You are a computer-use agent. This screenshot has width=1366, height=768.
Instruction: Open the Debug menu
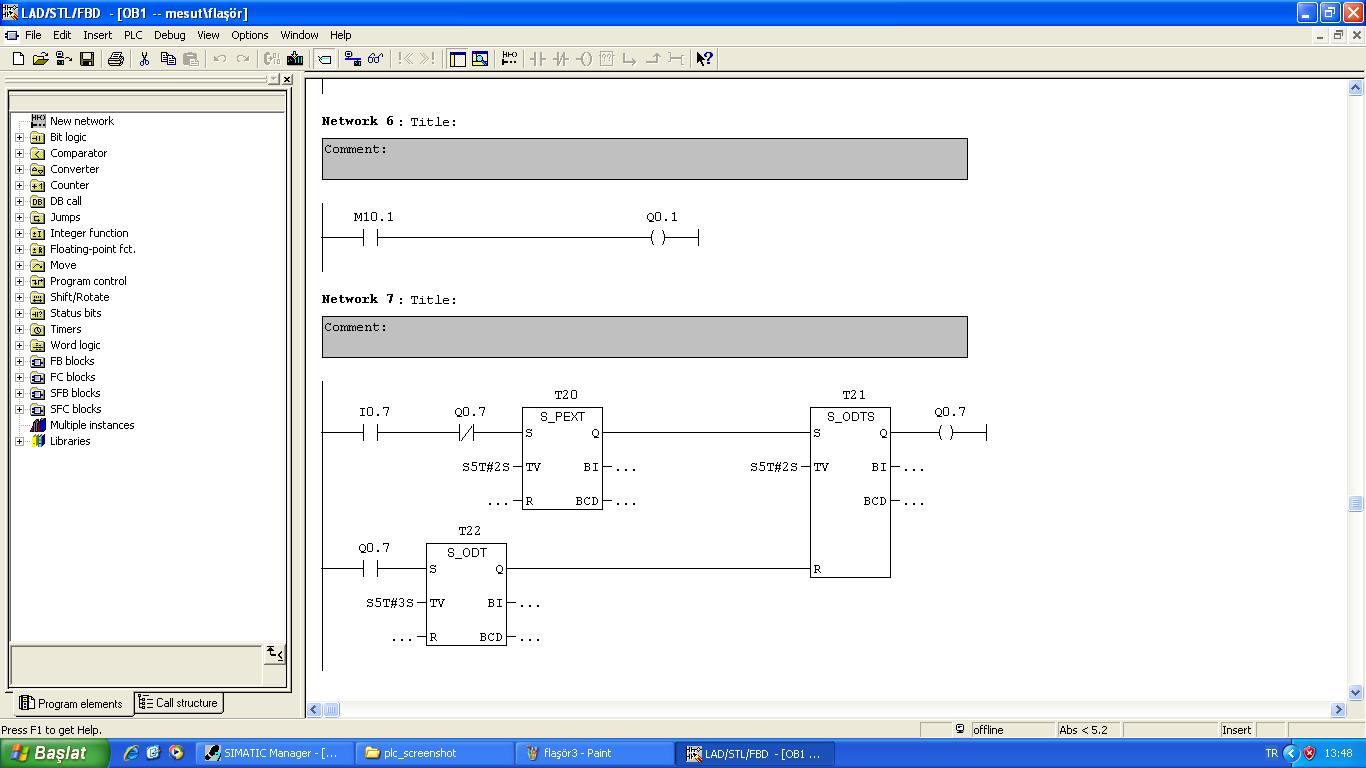(169, 35)
